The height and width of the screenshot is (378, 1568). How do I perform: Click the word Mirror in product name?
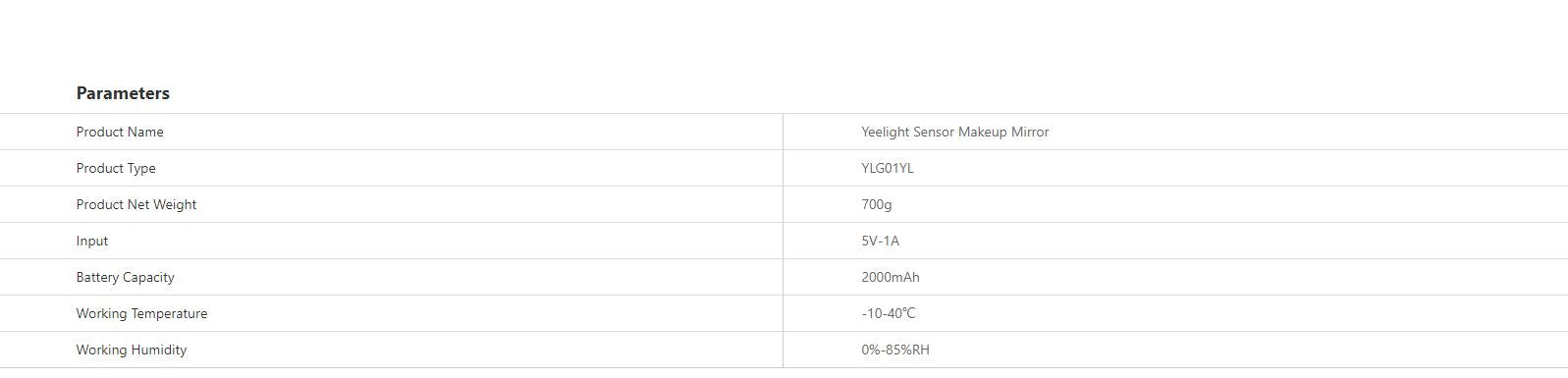[x=1030, y=132]
